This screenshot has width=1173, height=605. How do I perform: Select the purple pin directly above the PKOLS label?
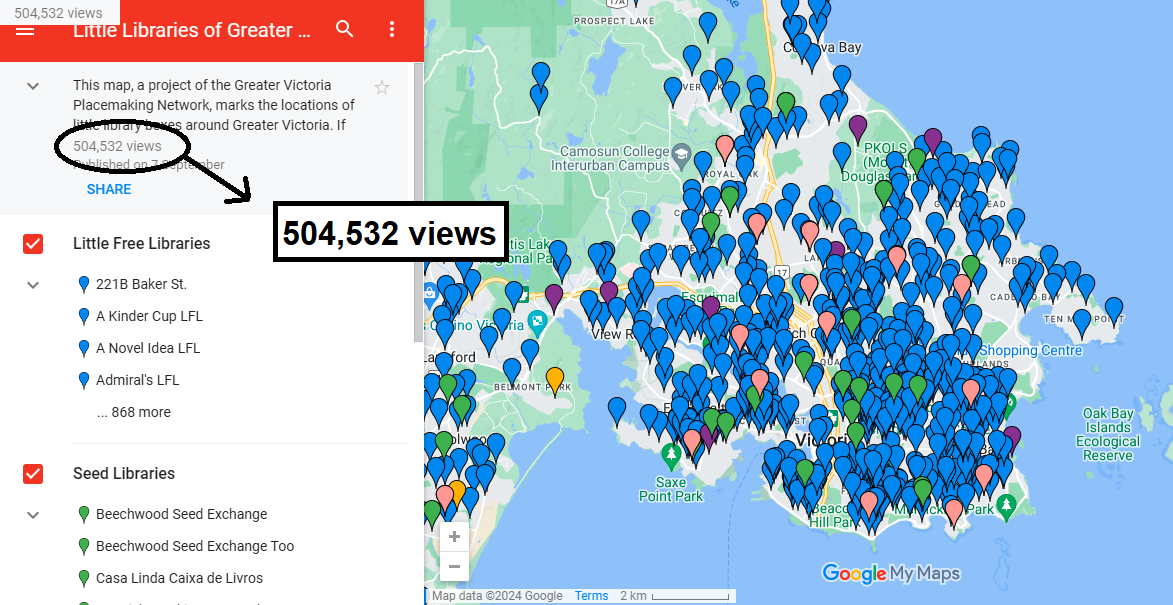(x=858, y=128)
